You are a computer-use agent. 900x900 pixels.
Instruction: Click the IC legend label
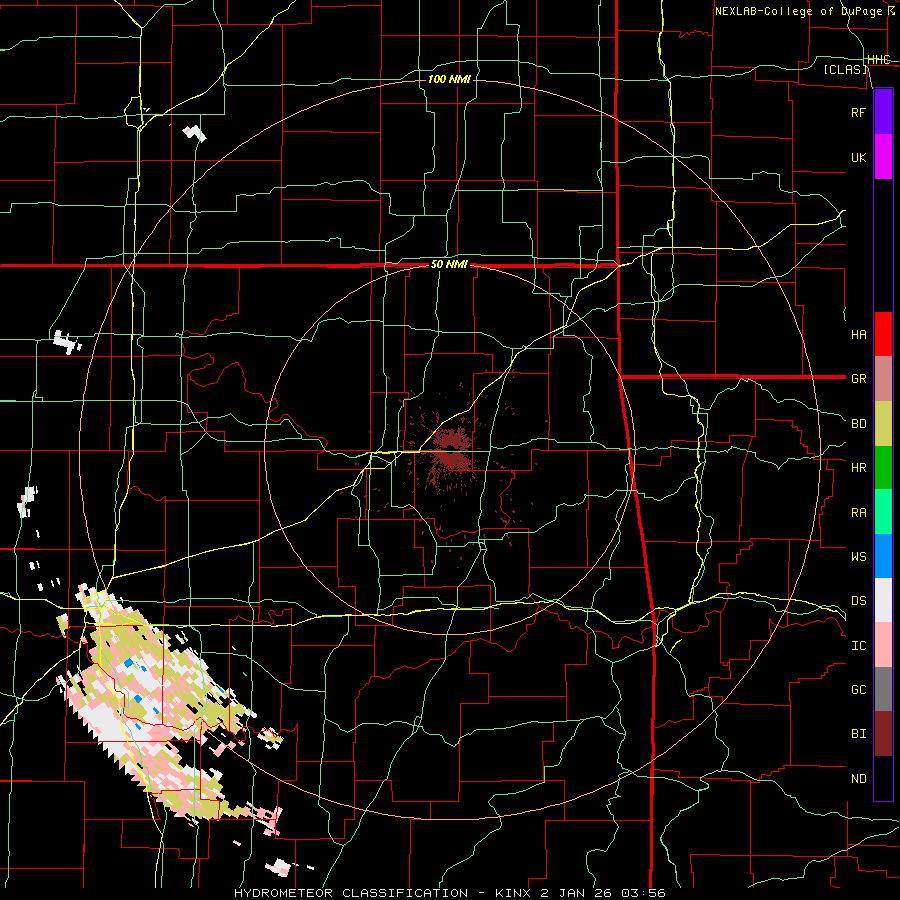tap(858, 646)
